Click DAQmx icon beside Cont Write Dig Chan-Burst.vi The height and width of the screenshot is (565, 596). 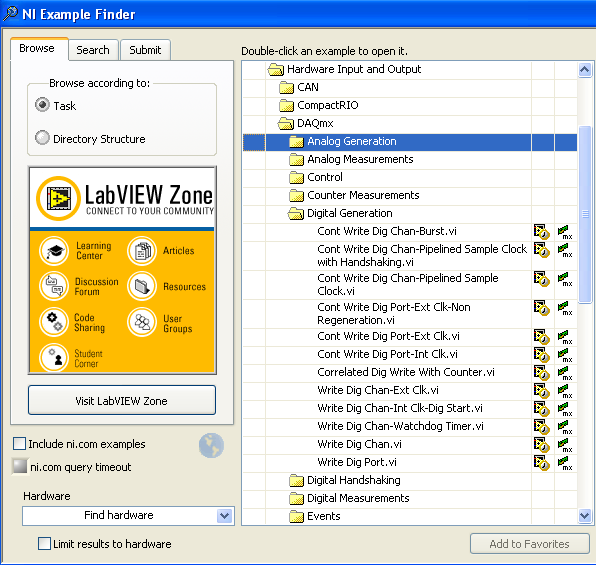565,232
